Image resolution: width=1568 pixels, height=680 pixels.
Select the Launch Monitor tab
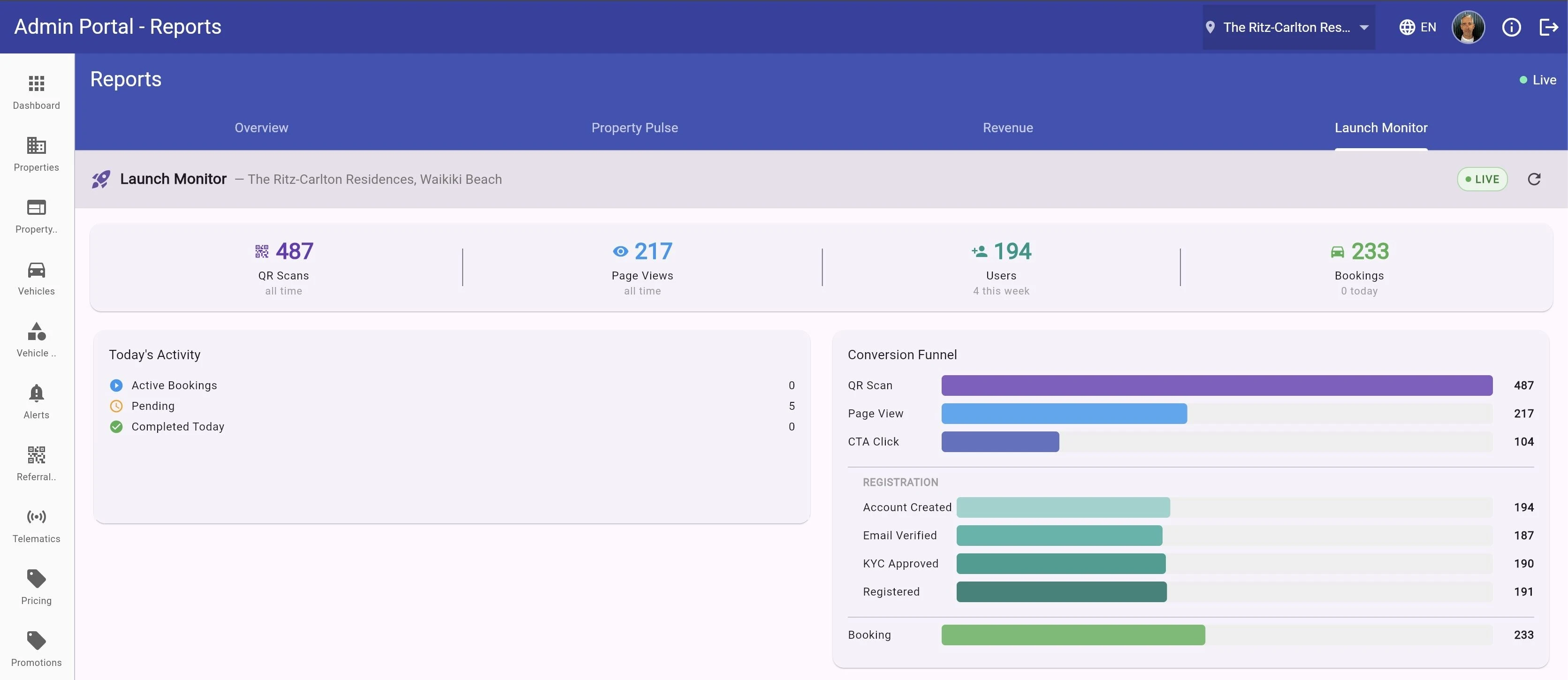click(1381, 128)
